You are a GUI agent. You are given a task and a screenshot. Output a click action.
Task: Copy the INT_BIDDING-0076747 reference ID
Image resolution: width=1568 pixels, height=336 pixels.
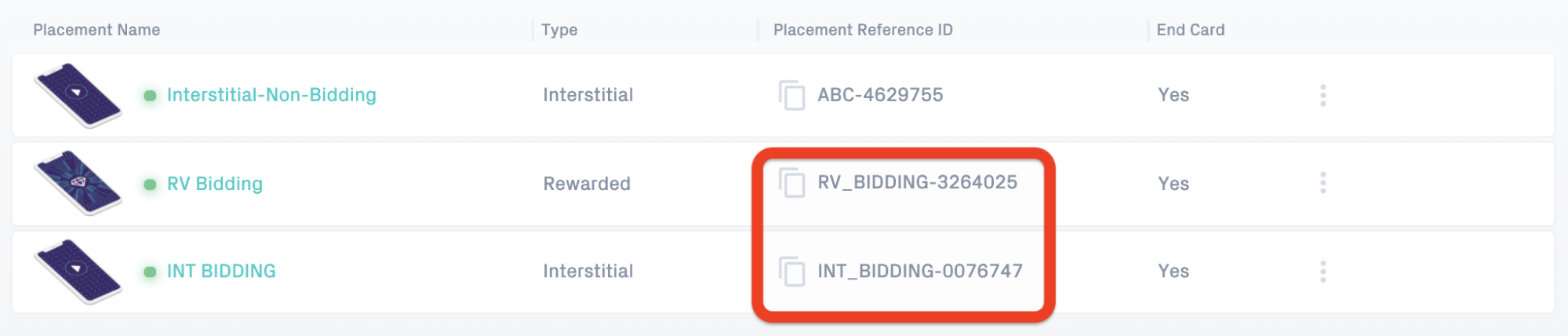point(791,272)
